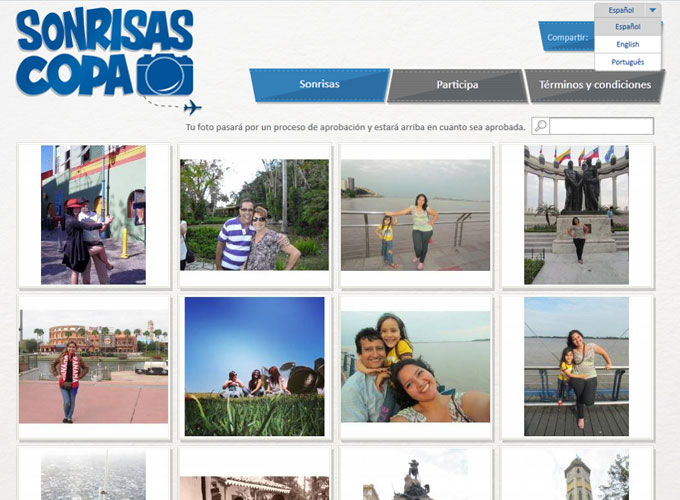This screenshot has height=500, width=680.
Task: Open the equestrian statue photo
Action: 415,474
